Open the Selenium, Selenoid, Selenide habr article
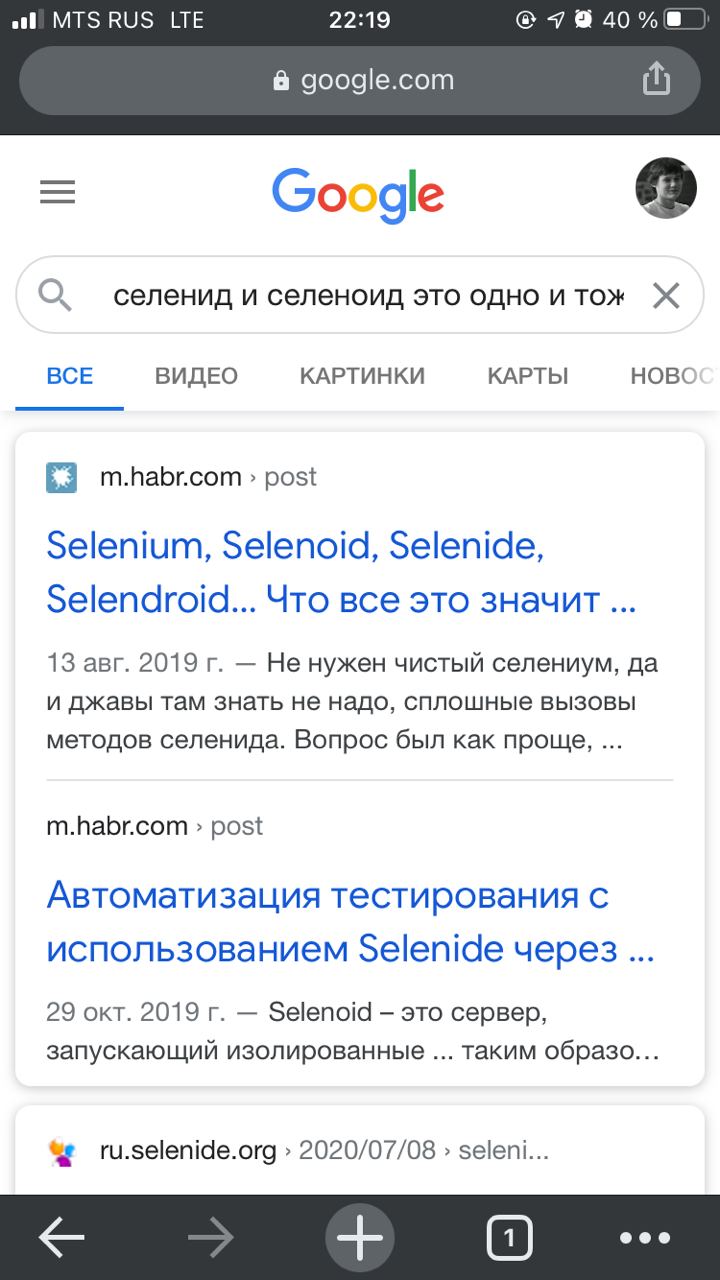 [342, 573]
